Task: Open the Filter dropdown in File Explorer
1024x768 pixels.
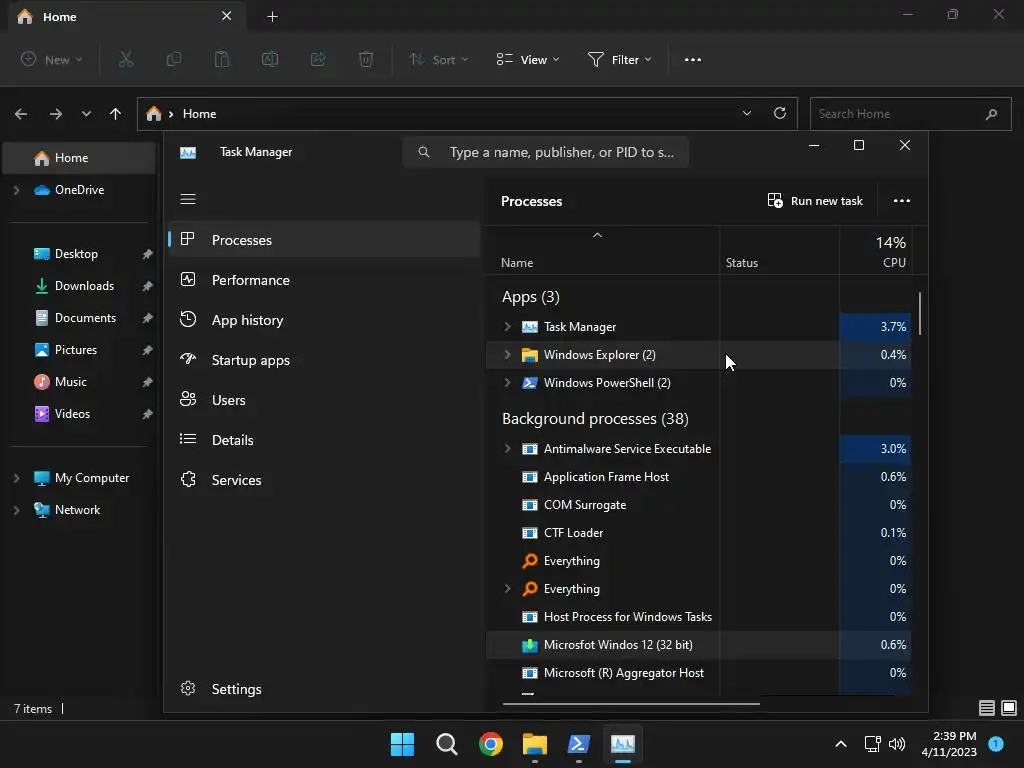Action: (x=619, y=59)
